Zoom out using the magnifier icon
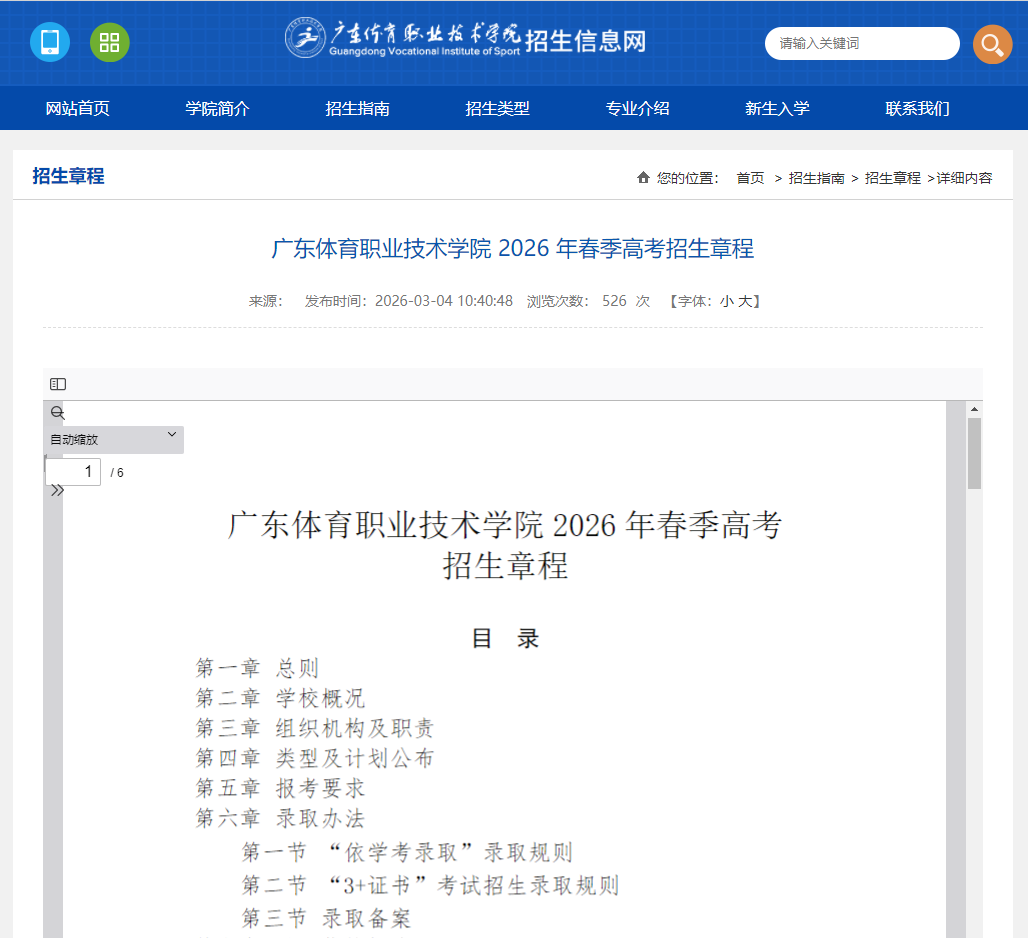 tap(57, 411)
